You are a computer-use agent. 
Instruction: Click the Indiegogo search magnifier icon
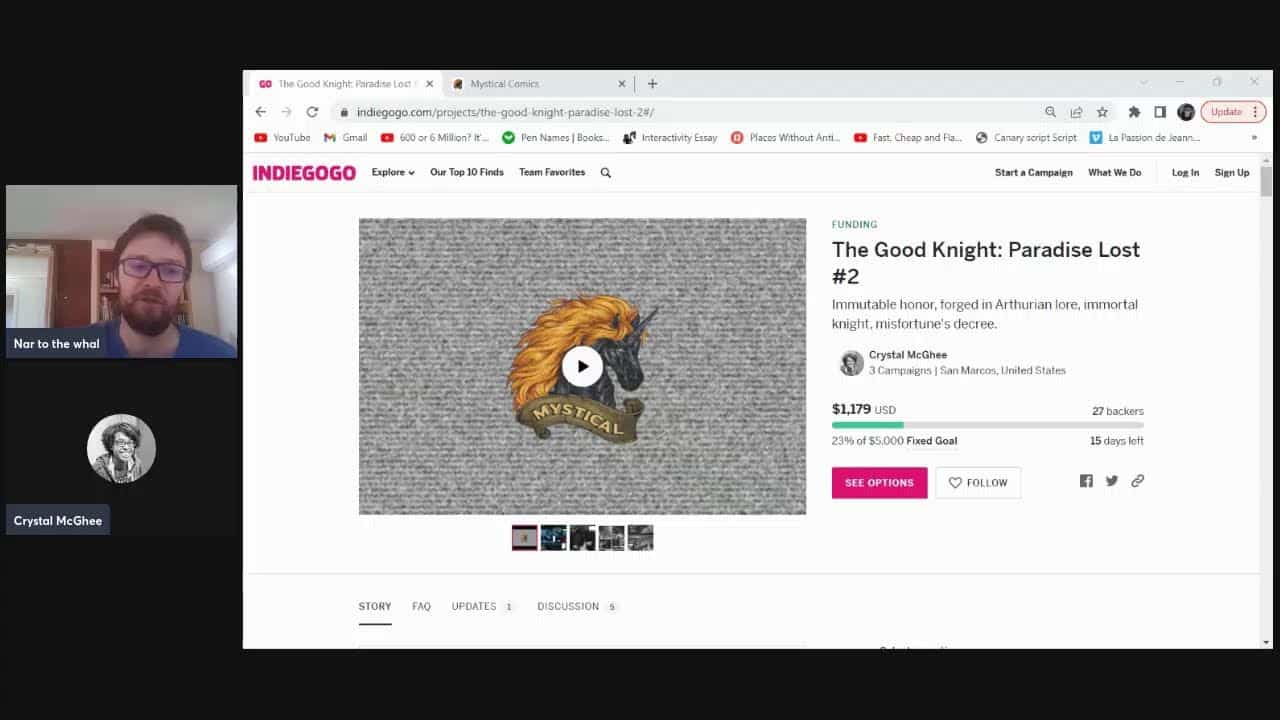605,173
